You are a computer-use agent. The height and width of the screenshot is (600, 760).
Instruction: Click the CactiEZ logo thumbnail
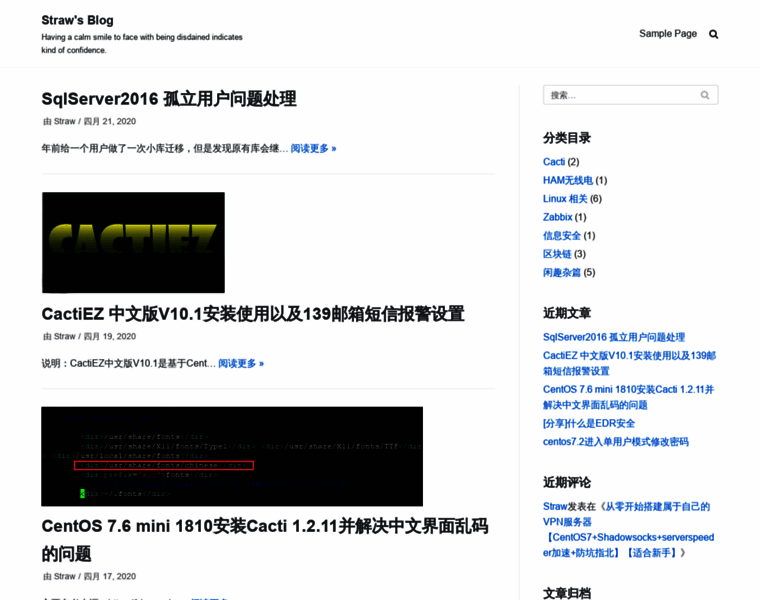click(x=133, y=242)
